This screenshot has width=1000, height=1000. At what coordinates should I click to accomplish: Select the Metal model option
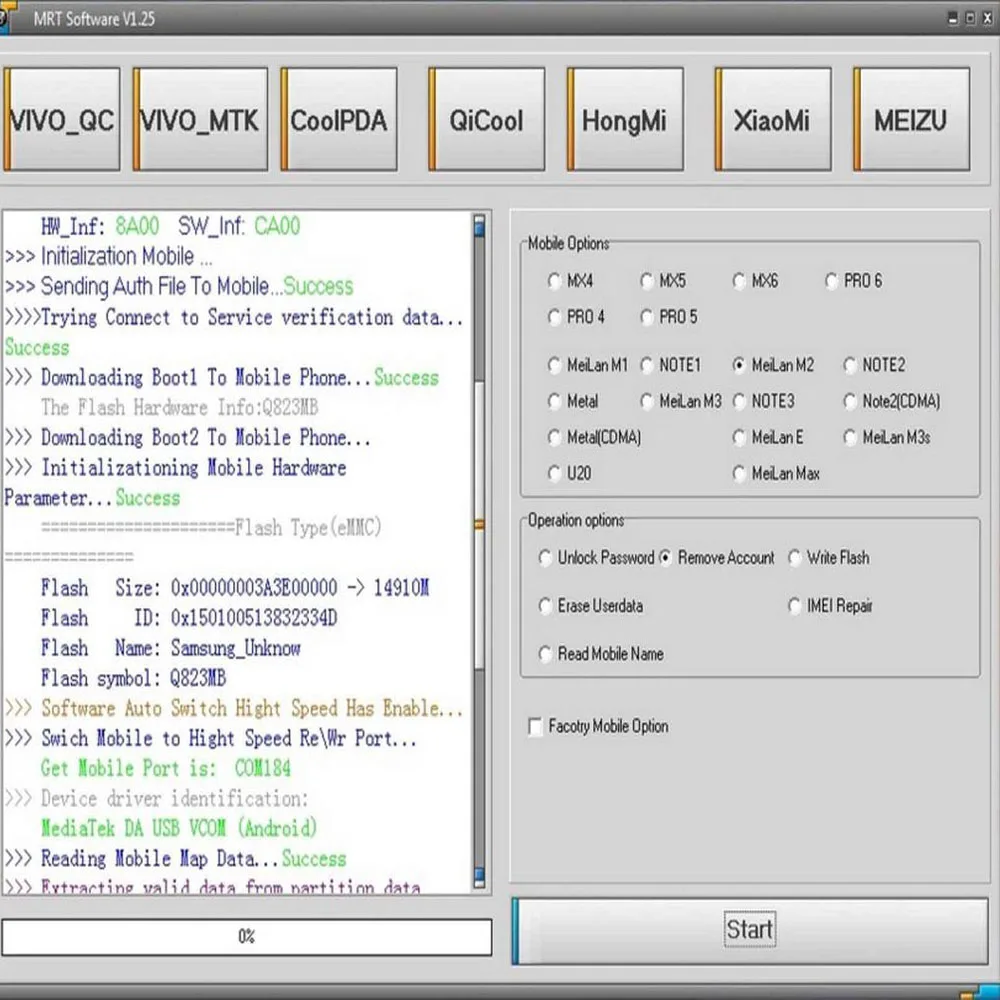(573, 401)
